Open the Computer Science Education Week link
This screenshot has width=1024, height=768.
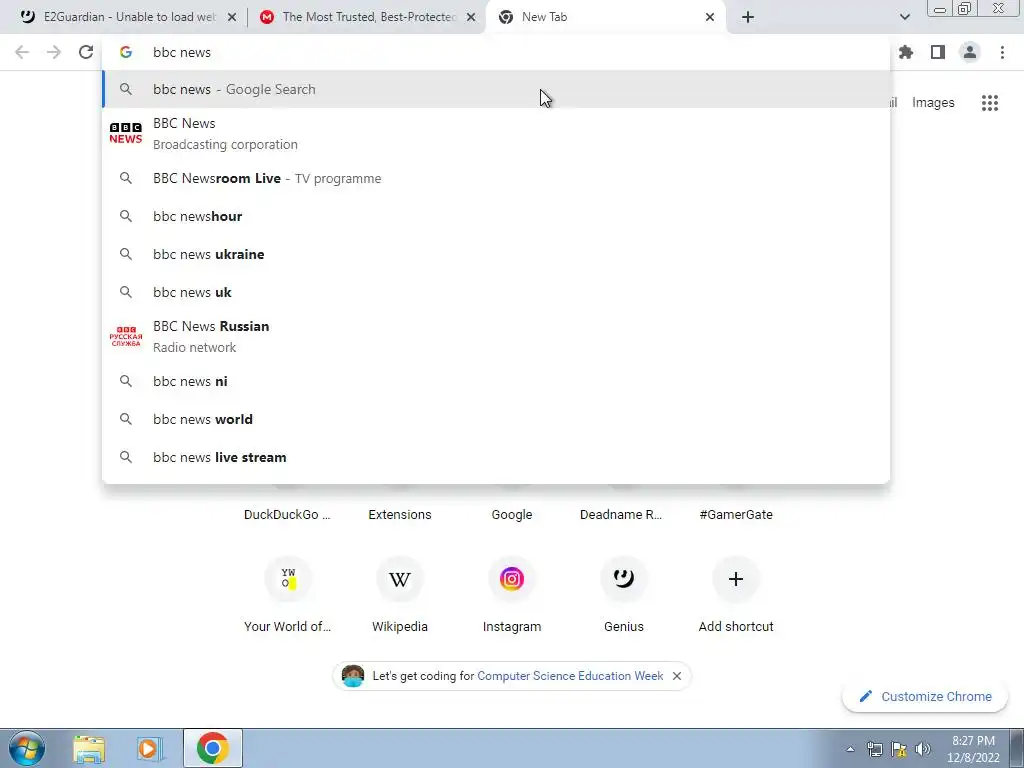pyautogui.click(x=570, y=676)
